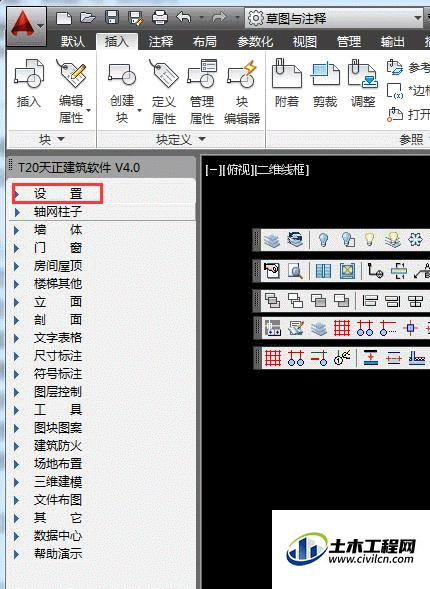The height and width of the screenshot is (589, 430).
Task: Open the AutoCAD application menu button
Action: pos(26,26)
